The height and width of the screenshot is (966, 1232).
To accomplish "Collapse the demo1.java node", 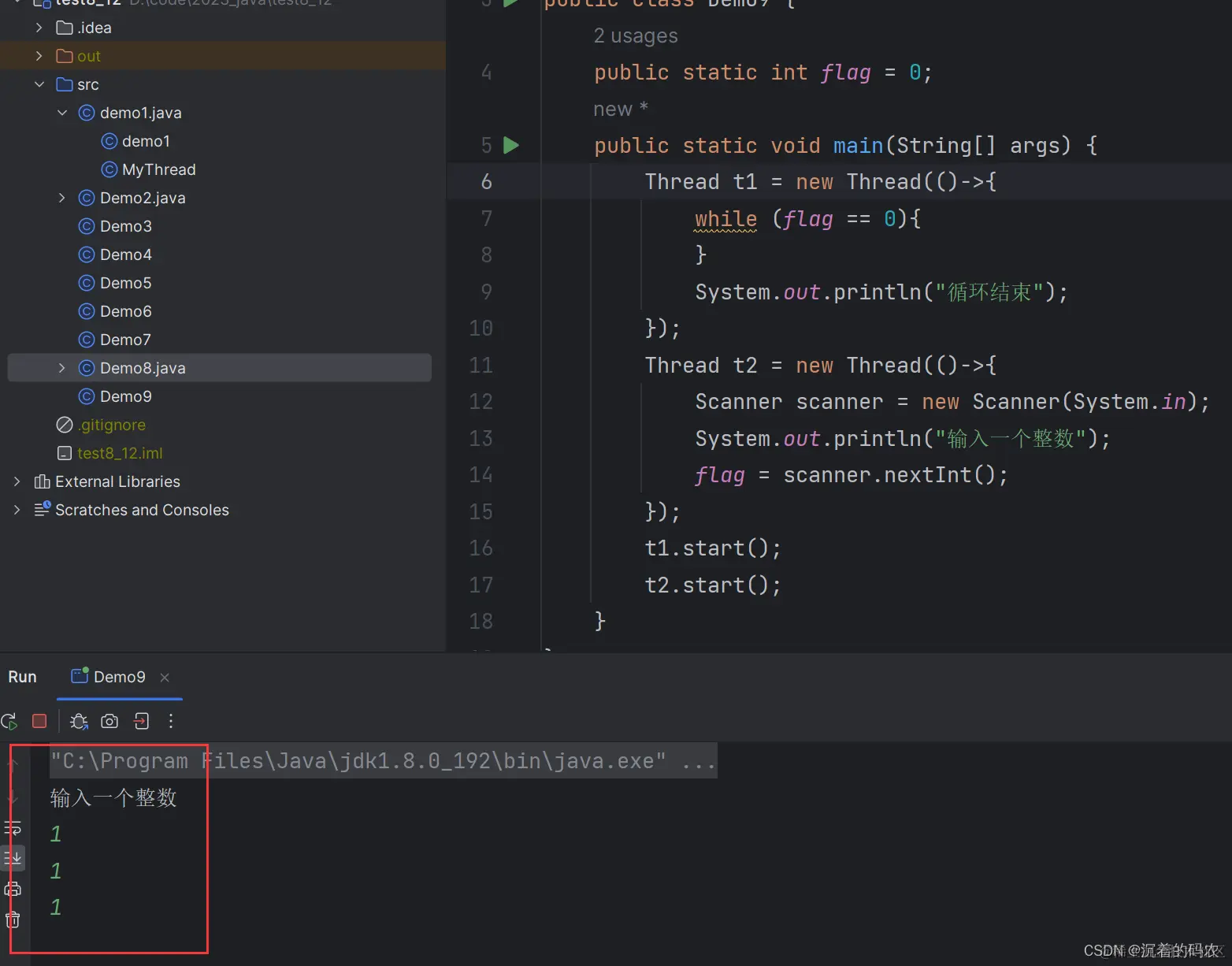I will tap(62, 113).
